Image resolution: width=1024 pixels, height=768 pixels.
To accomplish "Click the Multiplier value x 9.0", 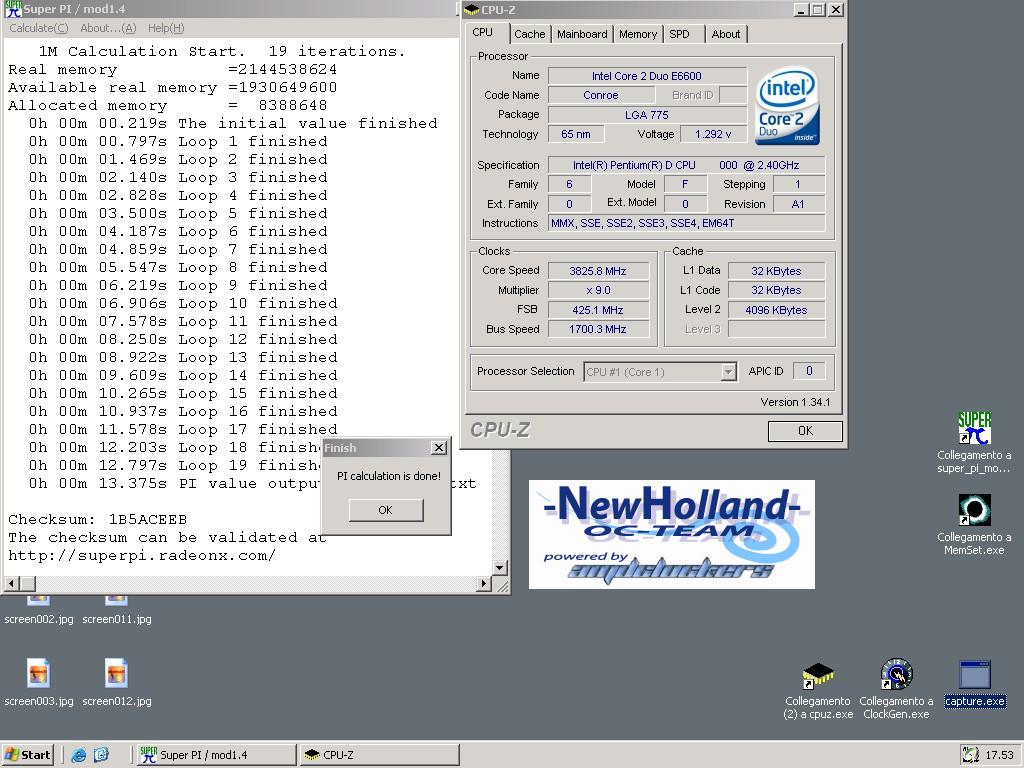I will 598,290.
